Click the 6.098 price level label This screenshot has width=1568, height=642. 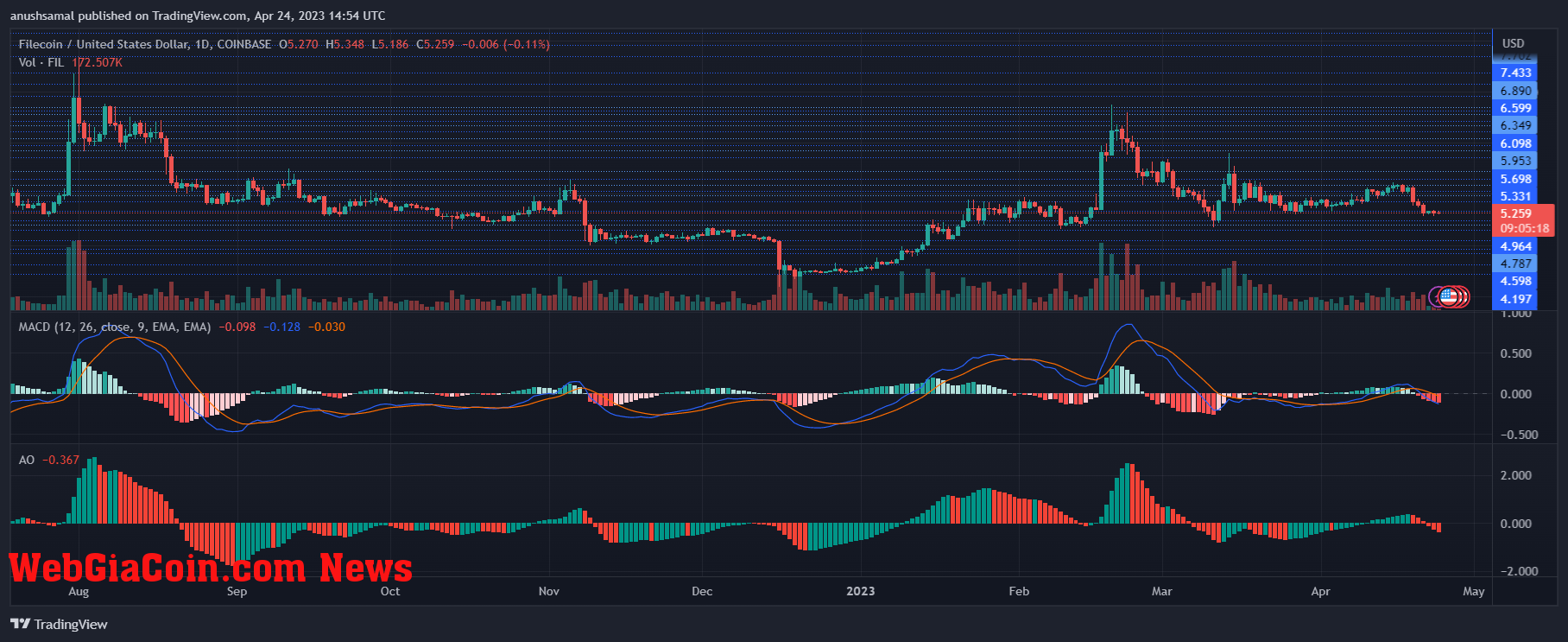1515,143
